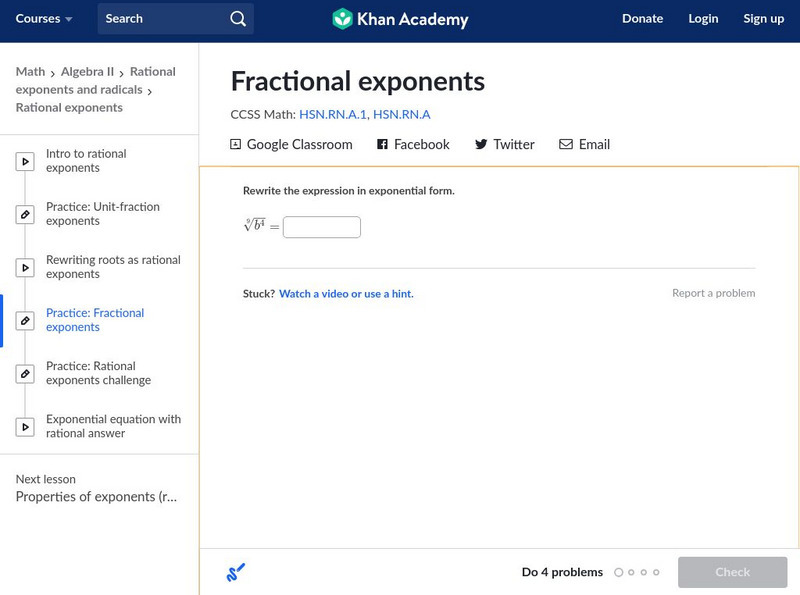Open the Donate page
Viewport: 800px width, 595px height.
point(642,19)
